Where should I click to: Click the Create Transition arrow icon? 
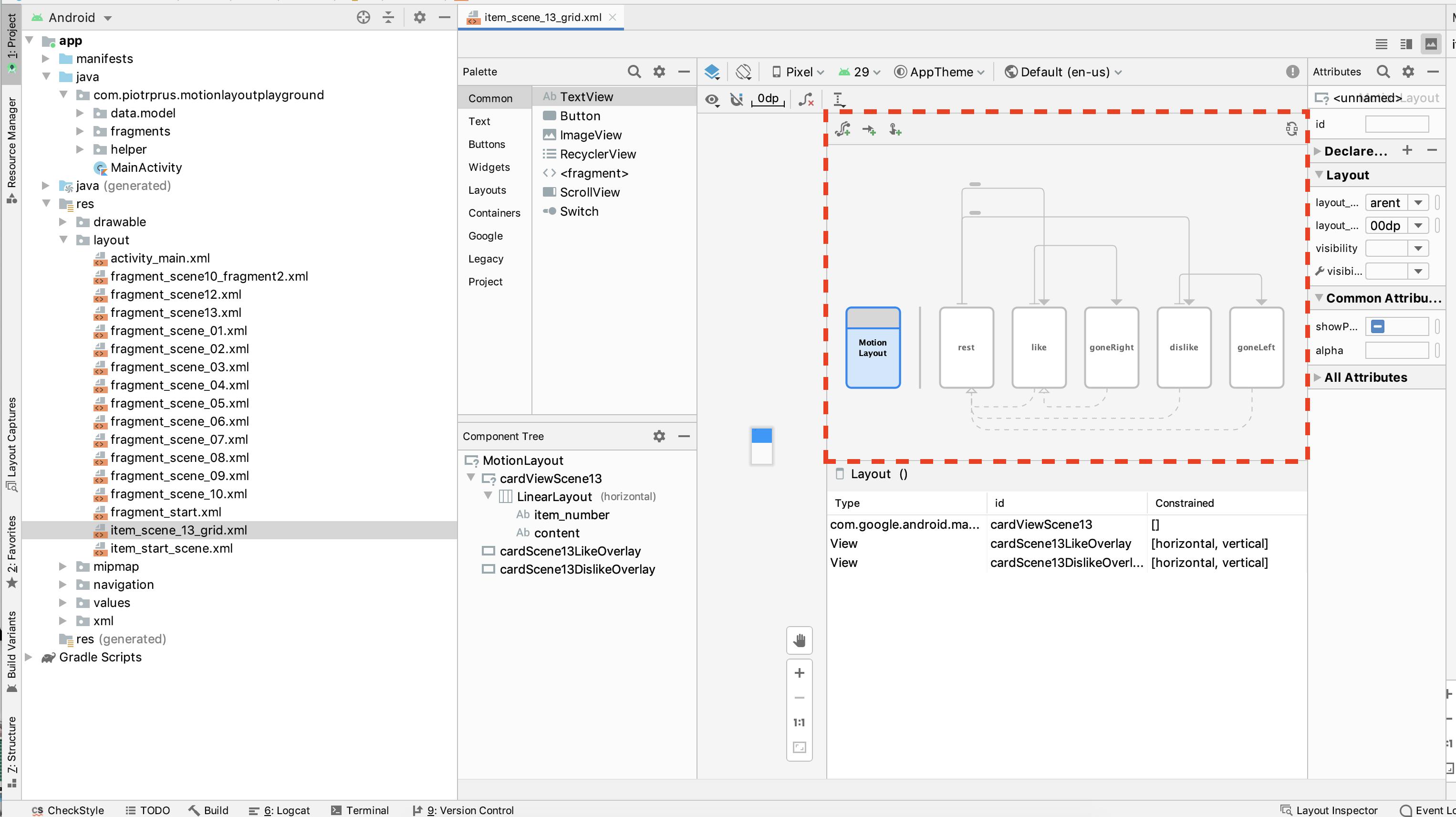869,130
